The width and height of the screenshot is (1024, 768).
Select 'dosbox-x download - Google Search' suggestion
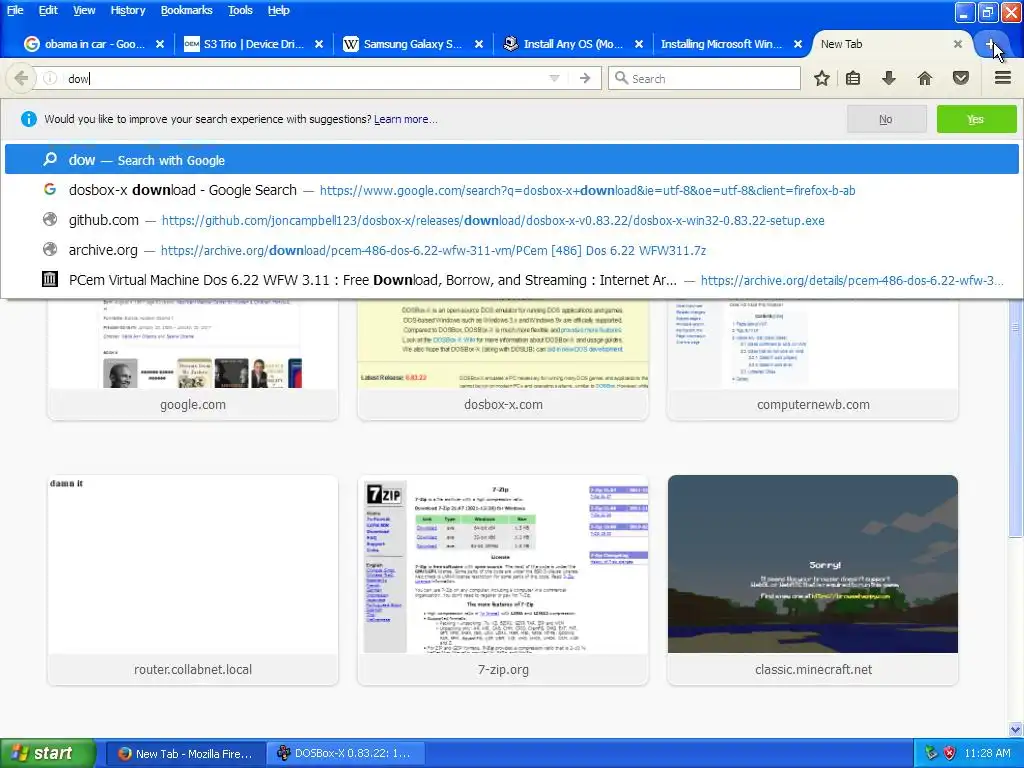click(x=511, y=190)
